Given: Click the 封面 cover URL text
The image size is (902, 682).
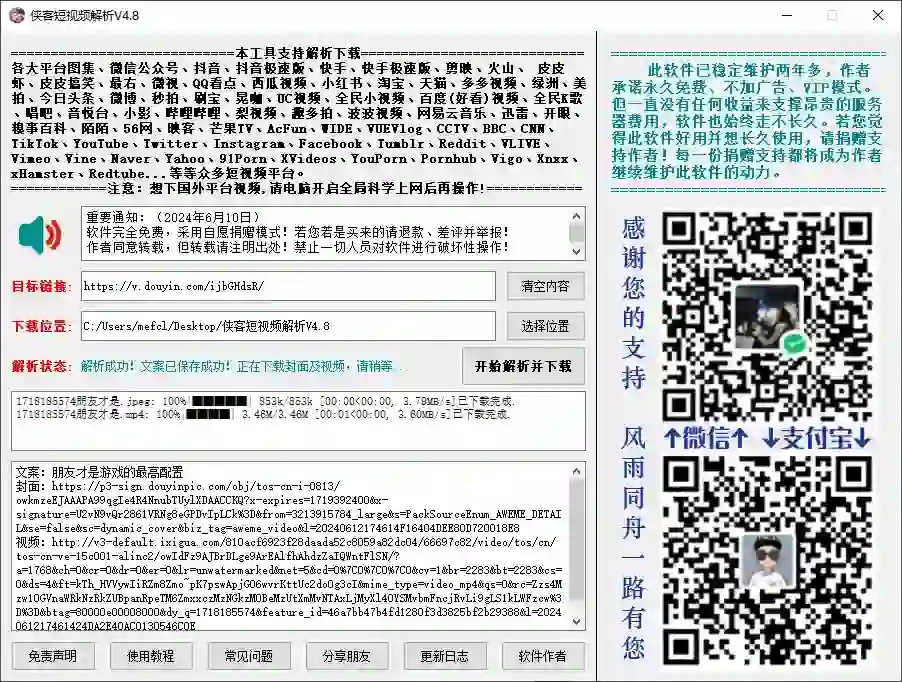Looking at the screenshot, I should [288, 507].
